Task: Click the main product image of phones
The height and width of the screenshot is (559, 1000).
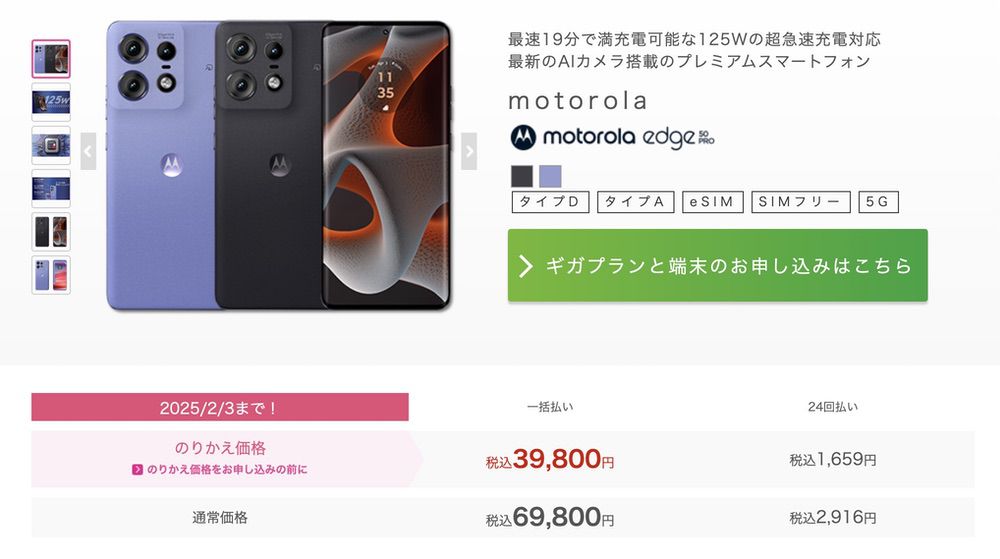Action: (278, 165)
